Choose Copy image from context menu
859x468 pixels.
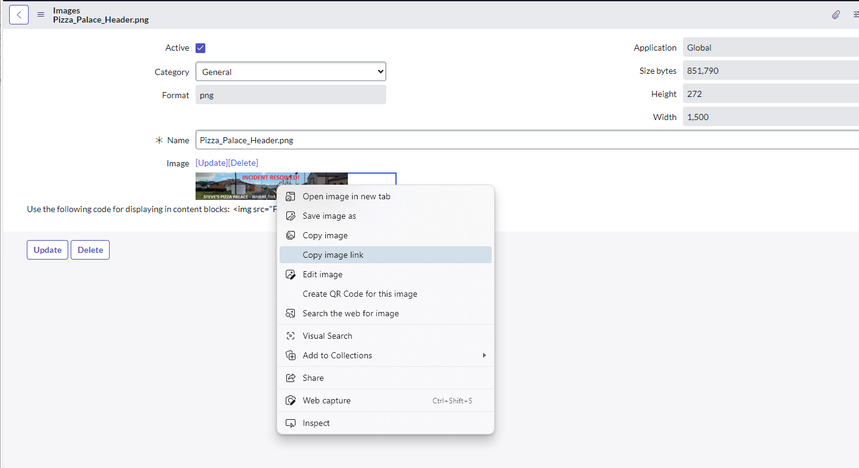386,235
